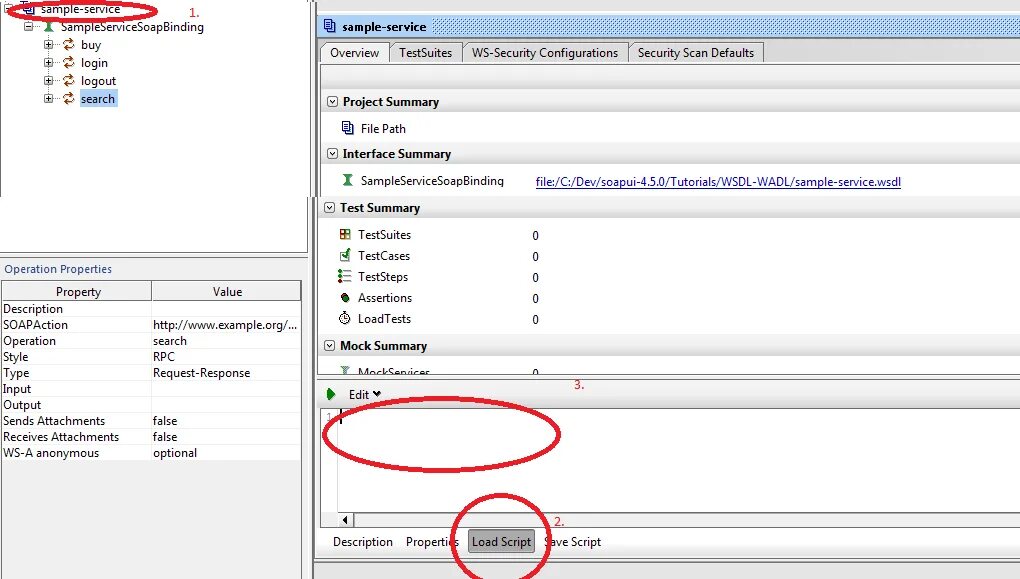Screen dimensions: 1020x579
Task: Select the buy operation label
Action: click(x=91, y=45)
